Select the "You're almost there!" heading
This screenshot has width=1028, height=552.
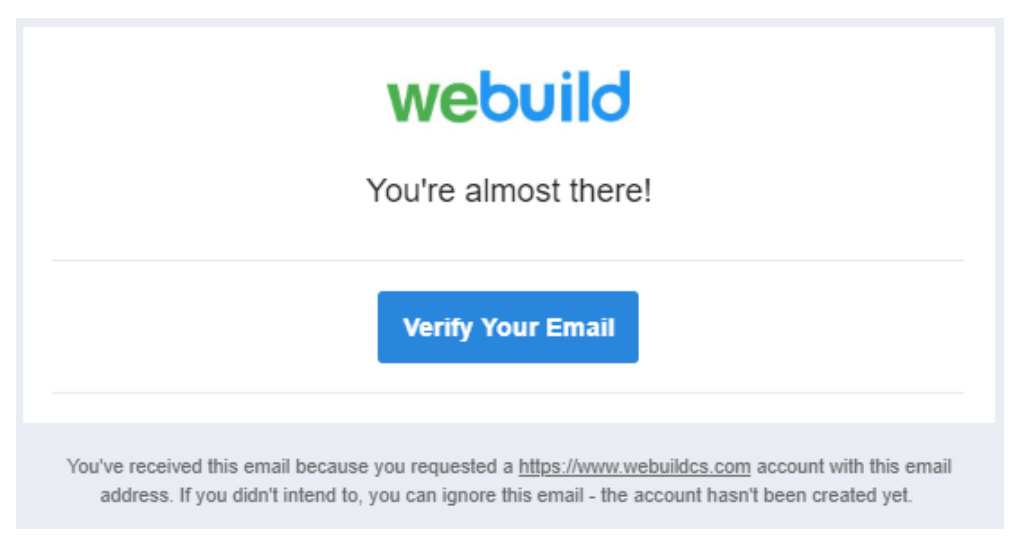point(509,191)
